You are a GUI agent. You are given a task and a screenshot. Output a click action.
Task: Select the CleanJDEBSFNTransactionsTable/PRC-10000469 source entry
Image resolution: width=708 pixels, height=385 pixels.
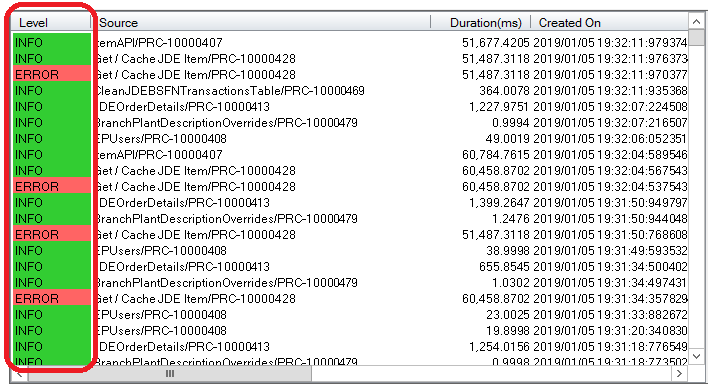(230, 91)
